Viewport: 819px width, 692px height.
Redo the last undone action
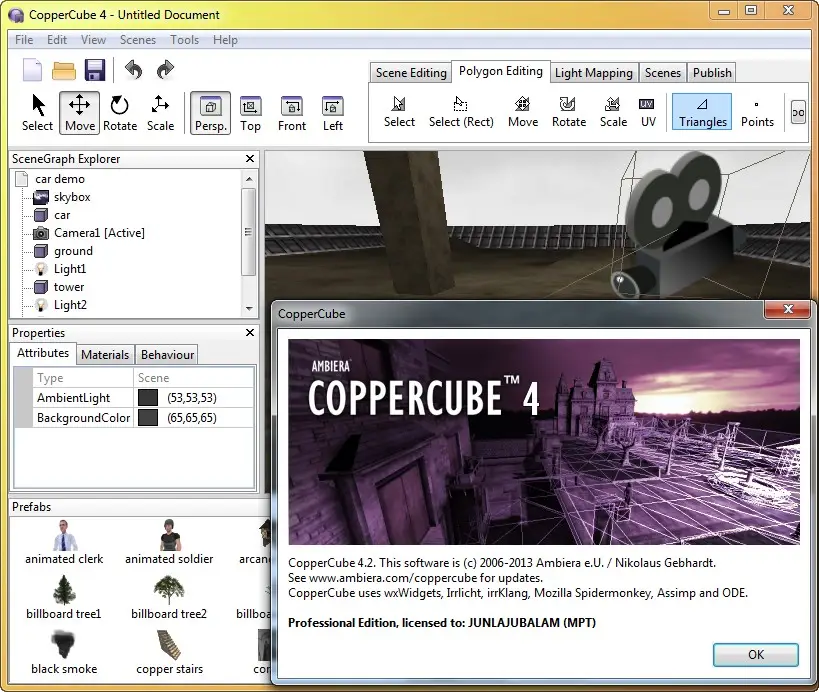[165, 69]
